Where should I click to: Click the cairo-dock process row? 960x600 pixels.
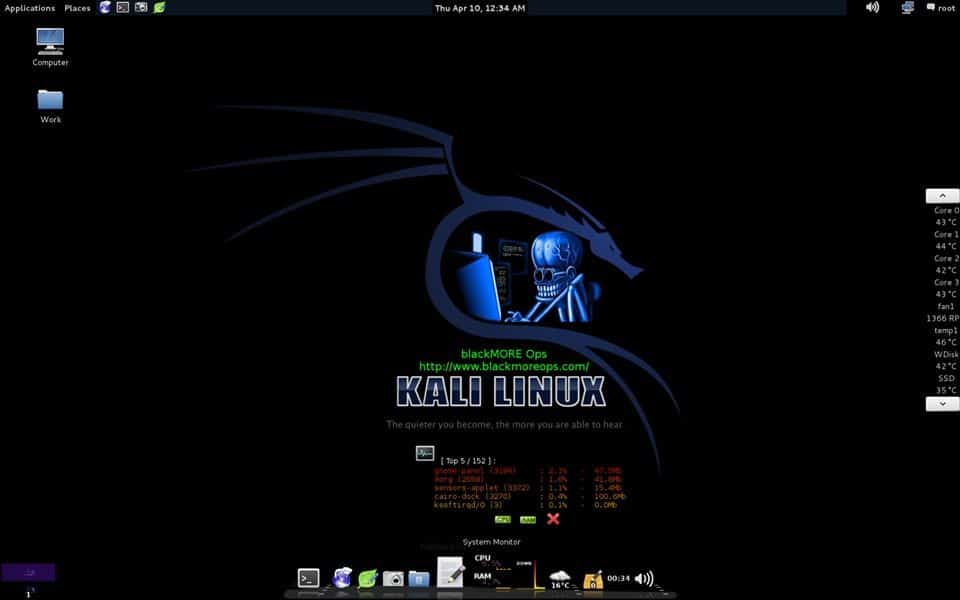pyautogui.click(x=530, y=497)
